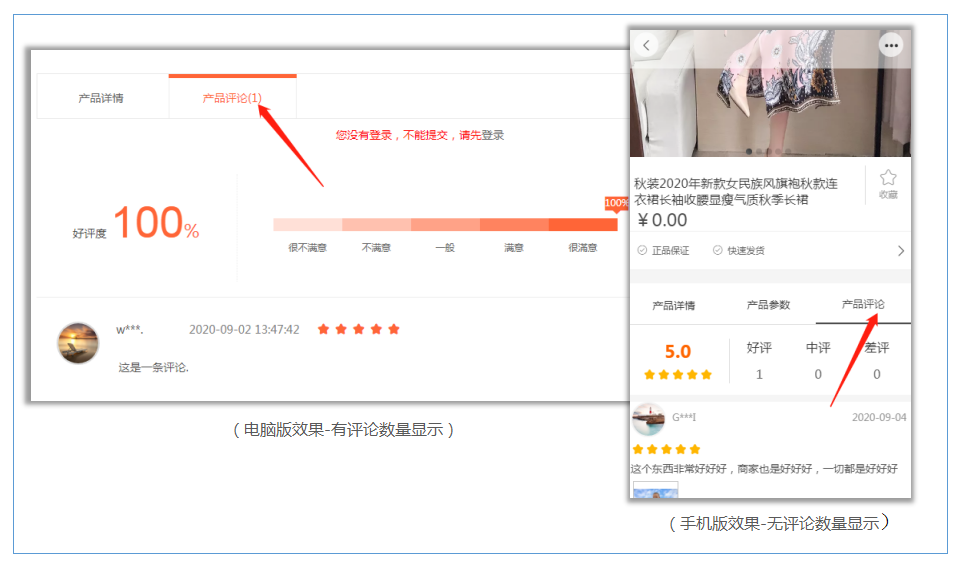Tap the back arrow on mobile product page

click(x=646, y=45)
